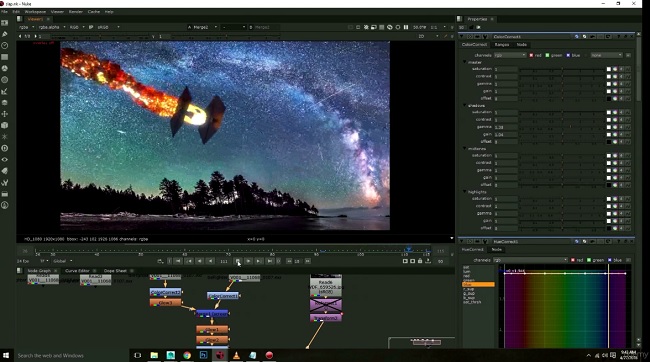Viewport: 650px width, 362px height.
Task: Pause the viewer using the pause icon
Action: tap(406, 27)
